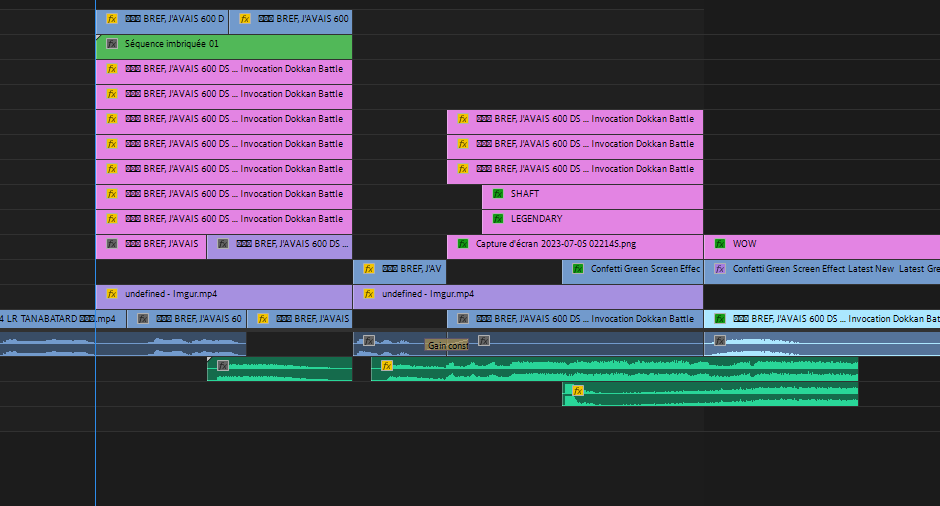Image resolution: width=940 pixels, height=506 pixels.
Task: Select the top-track BREF, J'AVAIS 600 clip without the D
Action: click(291, 22)
